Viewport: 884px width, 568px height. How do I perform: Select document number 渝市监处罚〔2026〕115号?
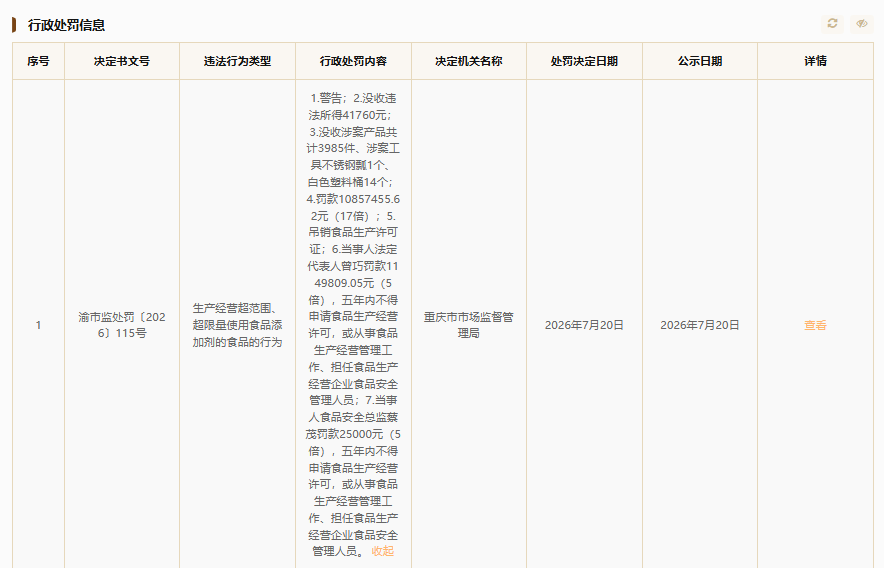point(122,325)
